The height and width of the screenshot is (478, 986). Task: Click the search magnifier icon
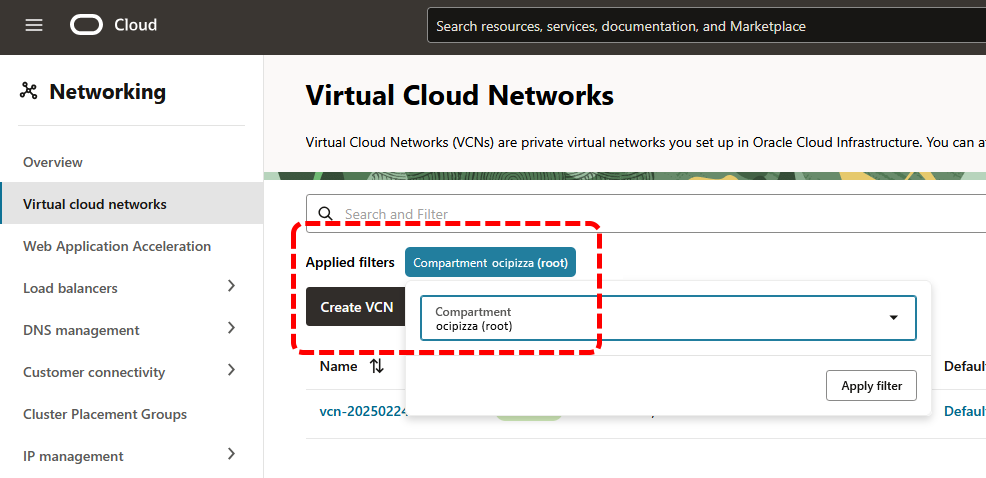pyautogui.click(x=325, y=214)
